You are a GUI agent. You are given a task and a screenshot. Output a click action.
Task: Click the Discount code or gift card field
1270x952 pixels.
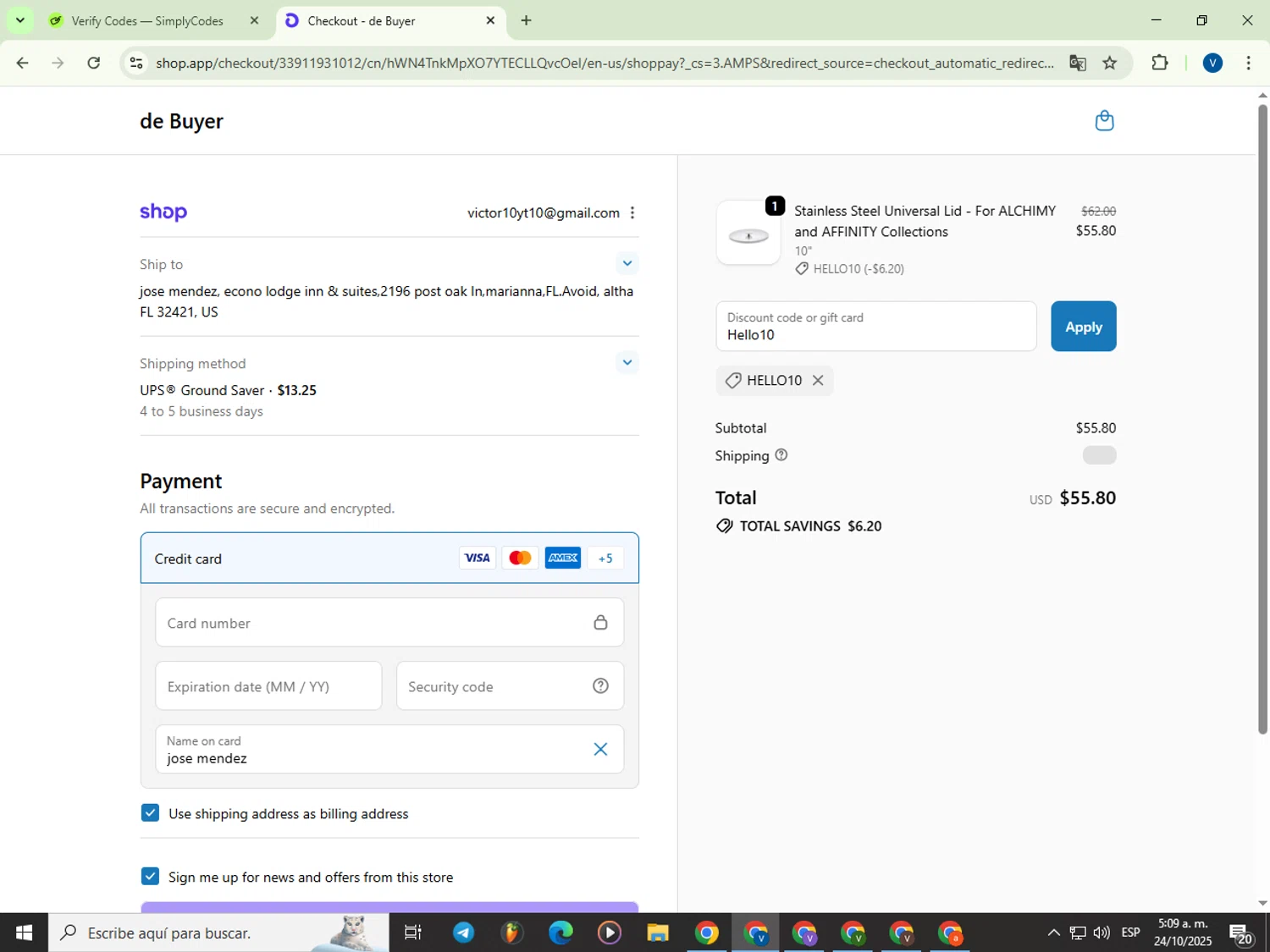[x=875, y=327]
